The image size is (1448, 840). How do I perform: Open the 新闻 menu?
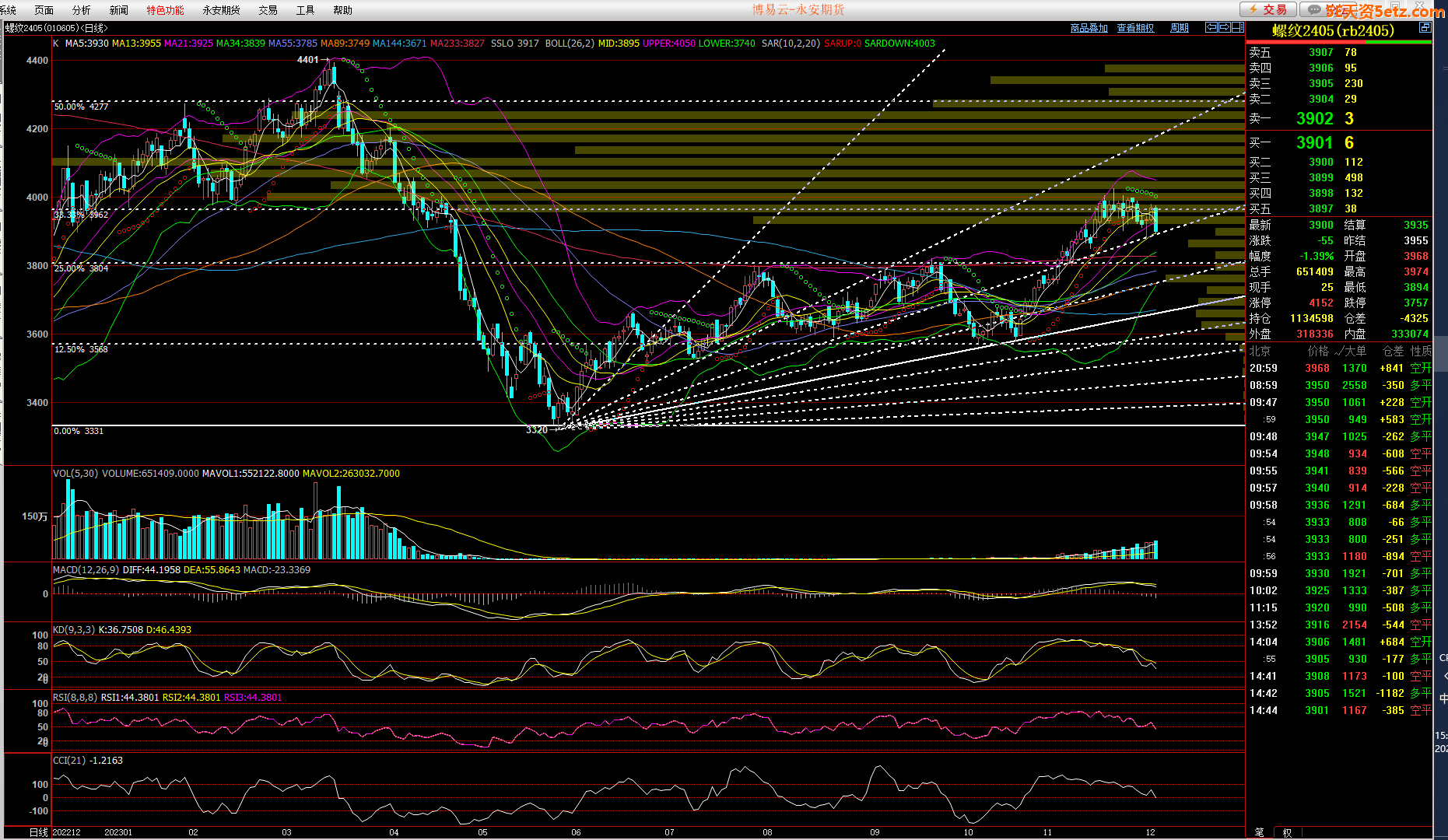(x=118, y=10)
